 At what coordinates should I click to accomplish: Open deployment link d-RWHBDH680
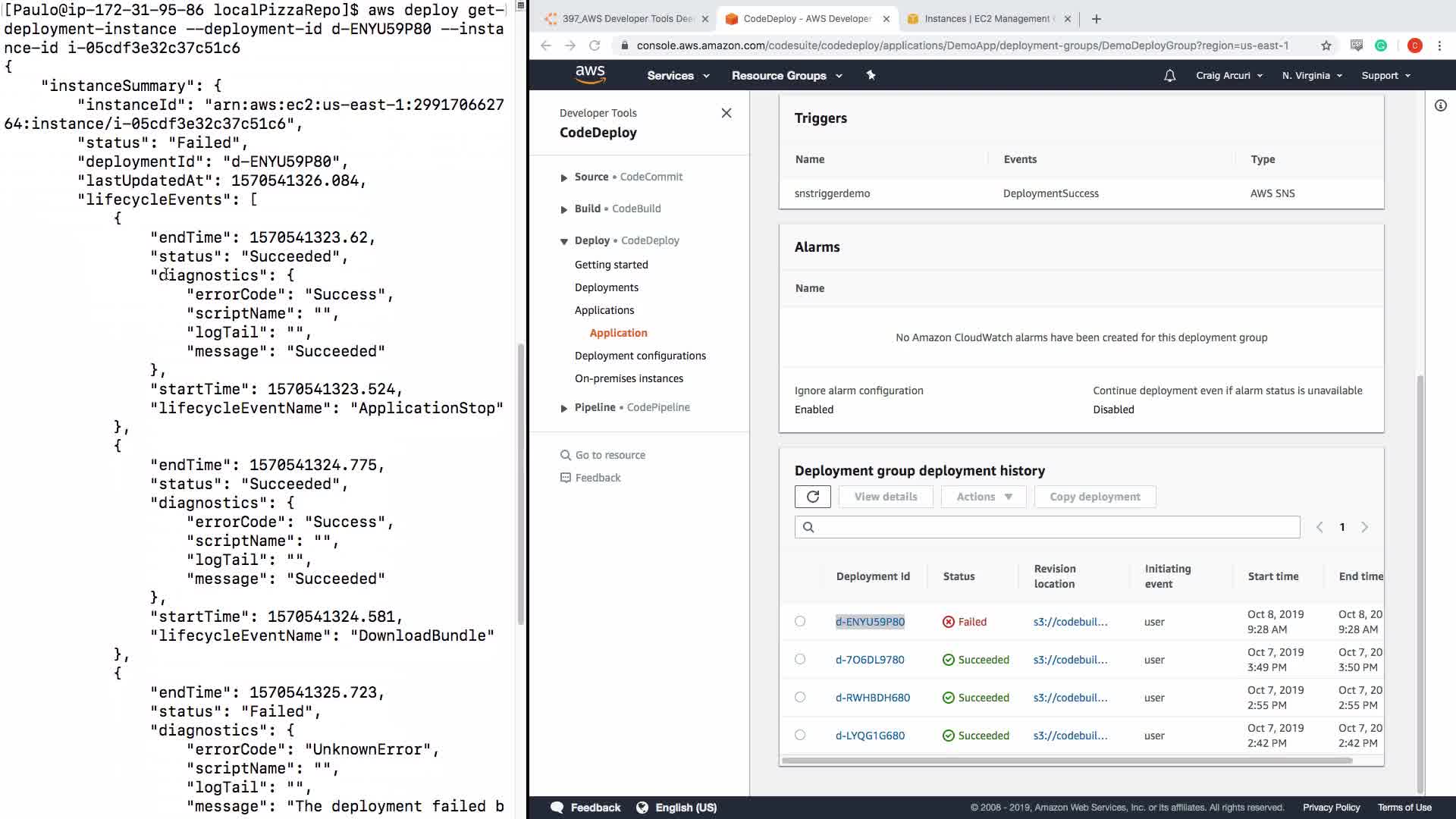[872, 698]
